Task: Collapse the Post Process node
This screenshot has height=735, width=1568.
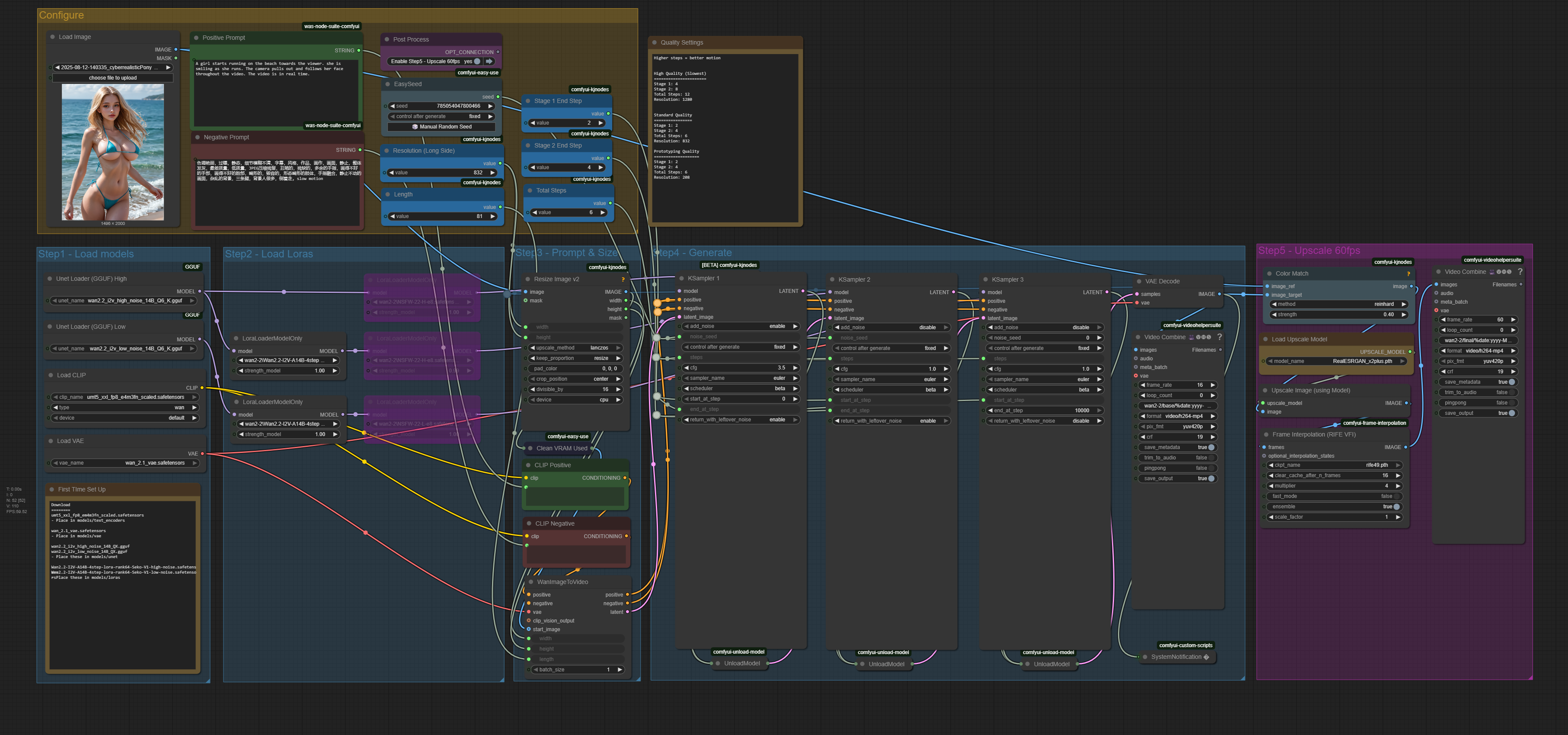Action: tap(386, 39)
